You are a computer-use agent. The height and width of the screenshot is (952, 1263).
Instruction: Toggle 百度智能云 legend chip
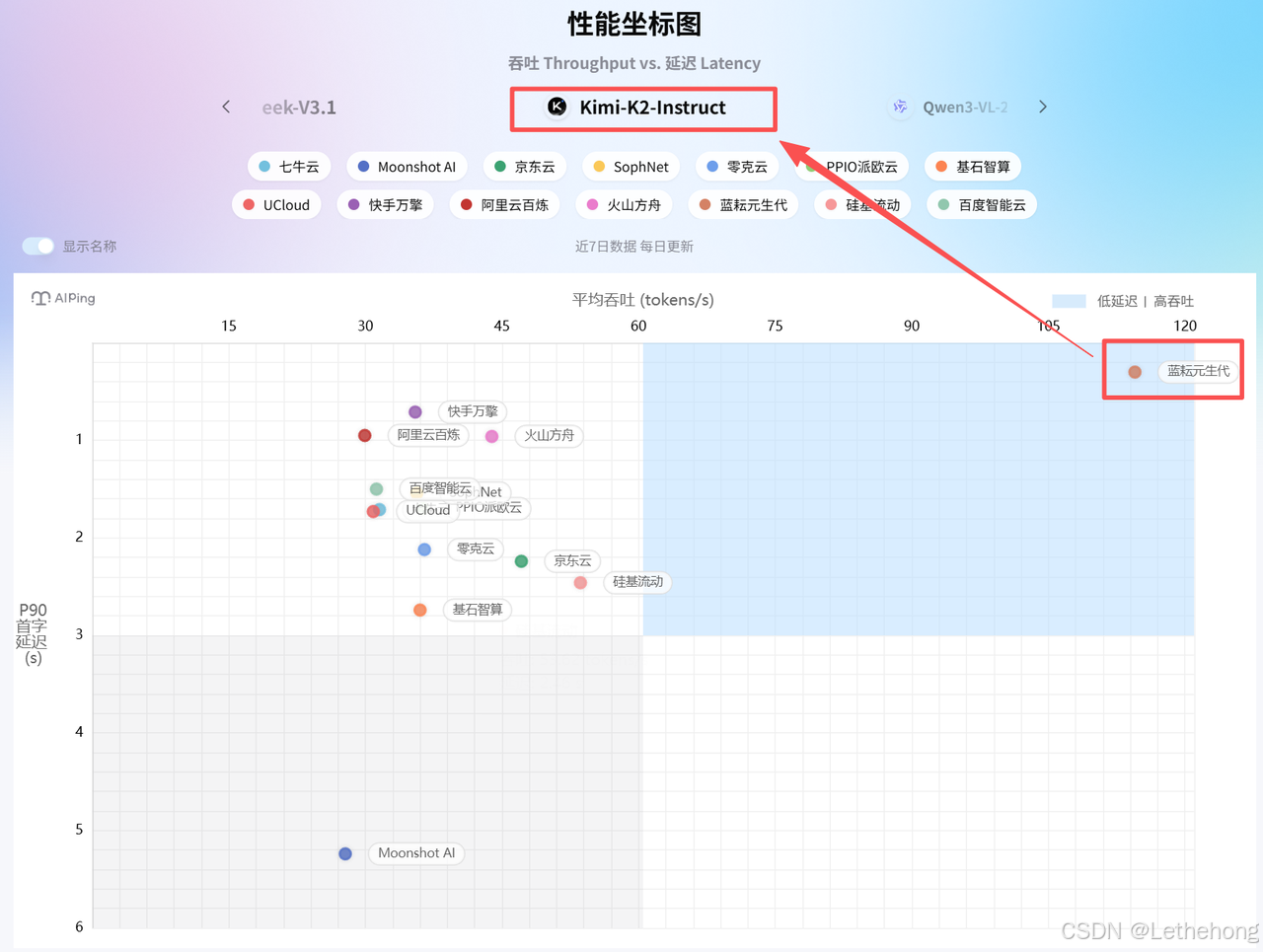982,205
